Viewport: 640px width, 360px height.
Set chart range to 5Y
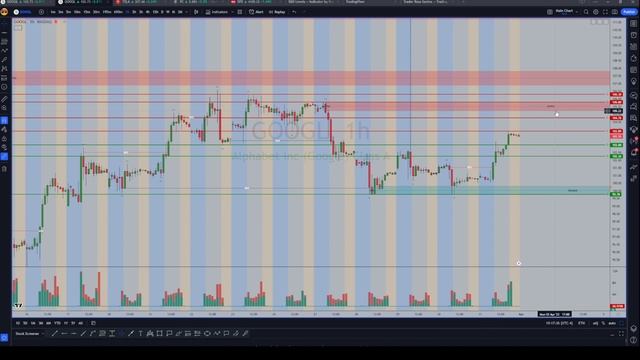[x=73, y=323]
